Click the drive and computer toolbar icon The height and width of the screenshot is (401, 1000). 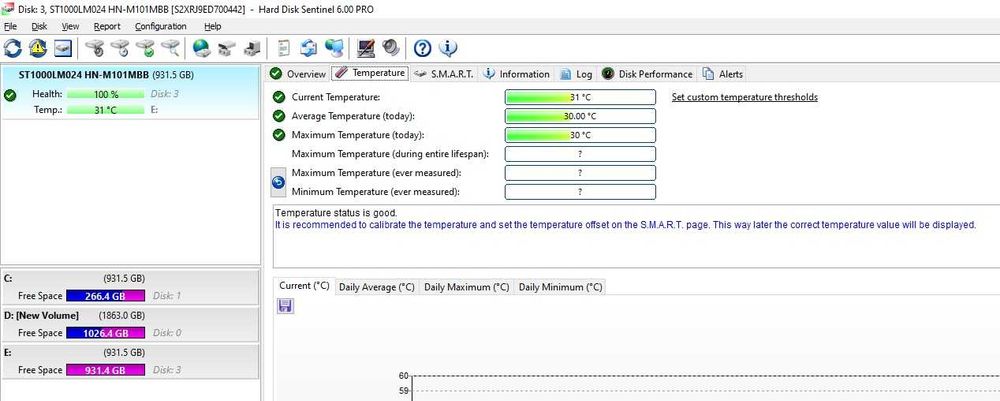point(252,48)
